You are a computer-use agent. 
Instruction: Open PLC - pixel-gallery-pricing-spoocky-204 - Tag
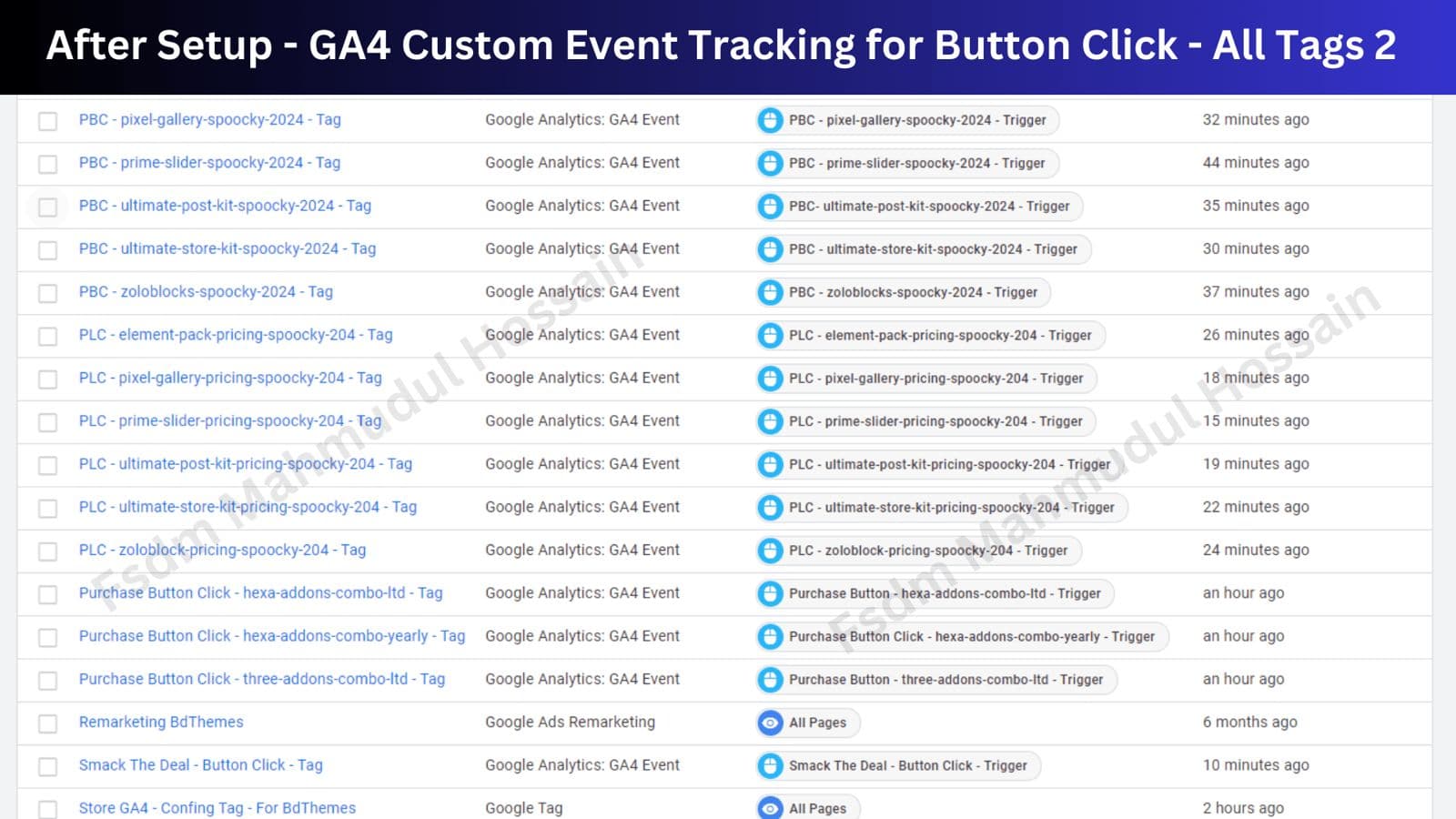[230, 378]
